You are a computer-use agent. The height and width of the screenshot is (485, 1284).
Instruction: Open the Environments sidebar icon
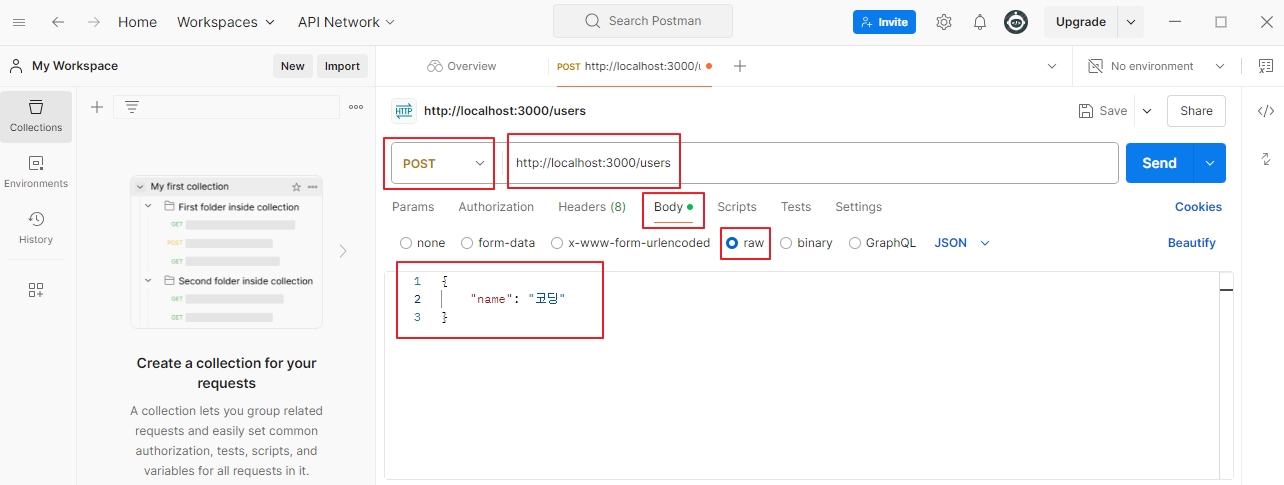point(36,172)
